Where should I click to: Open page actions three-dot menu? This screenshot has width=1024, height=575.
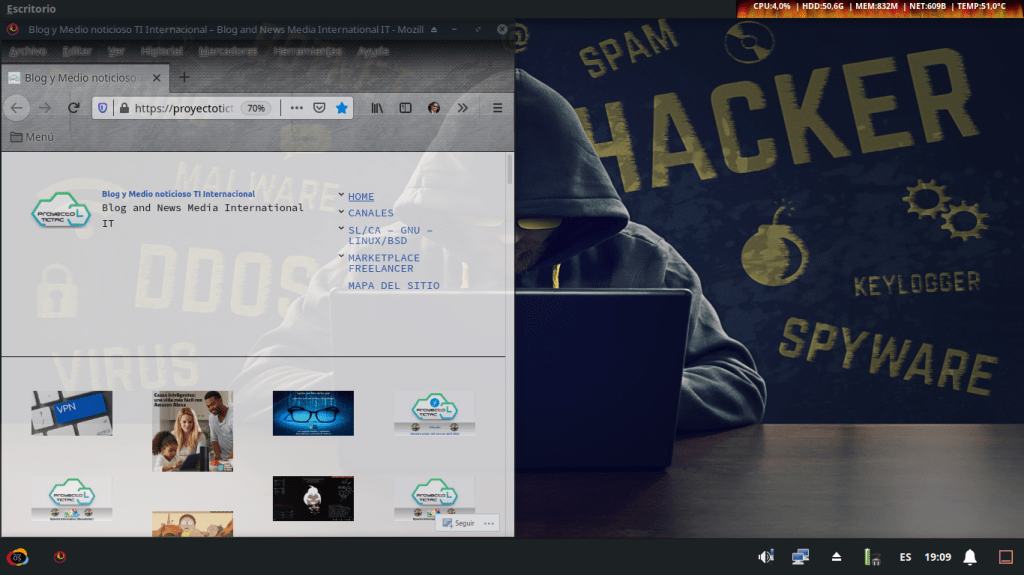[296, 108]
